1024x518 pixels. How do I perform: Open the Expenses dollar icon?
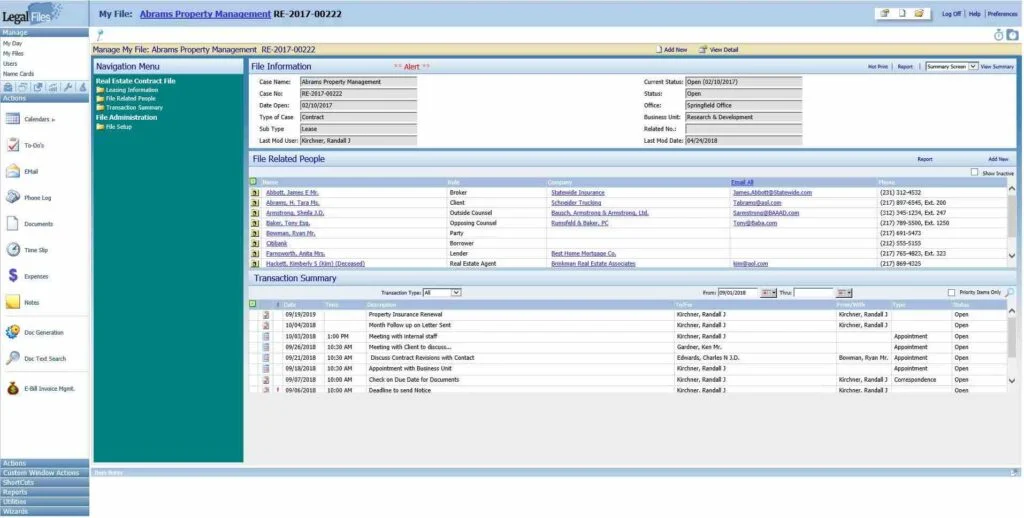[12, 276]
